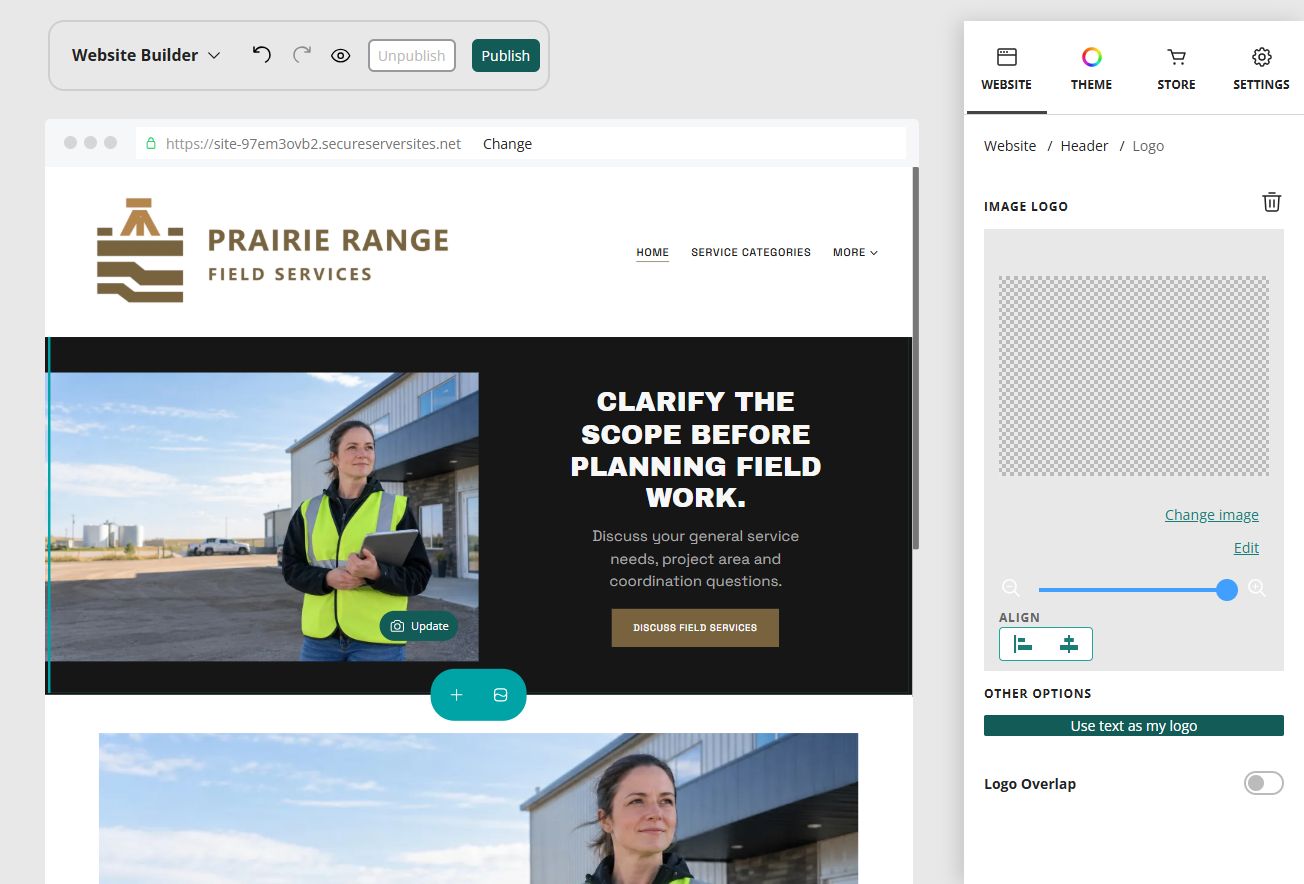Select the hero photo of woman in vest

coord(264,517)
